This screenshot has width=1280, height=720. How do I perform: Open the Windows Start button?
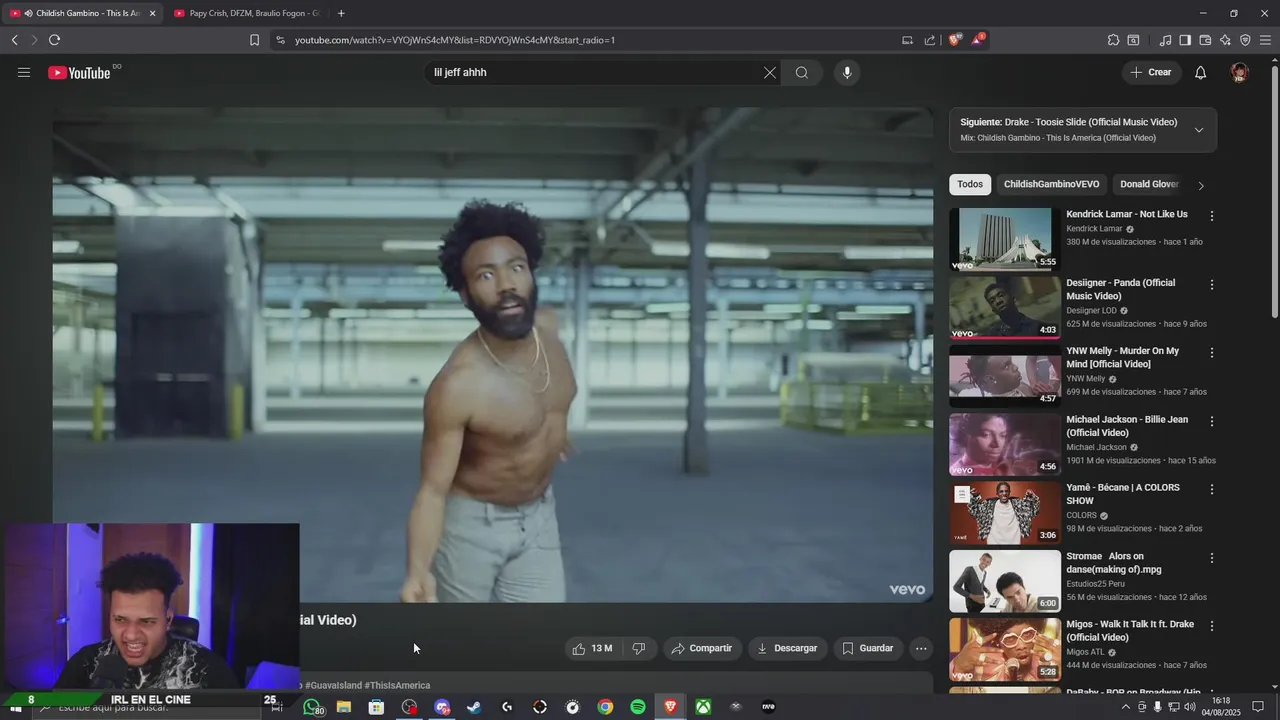click(15, 707)
